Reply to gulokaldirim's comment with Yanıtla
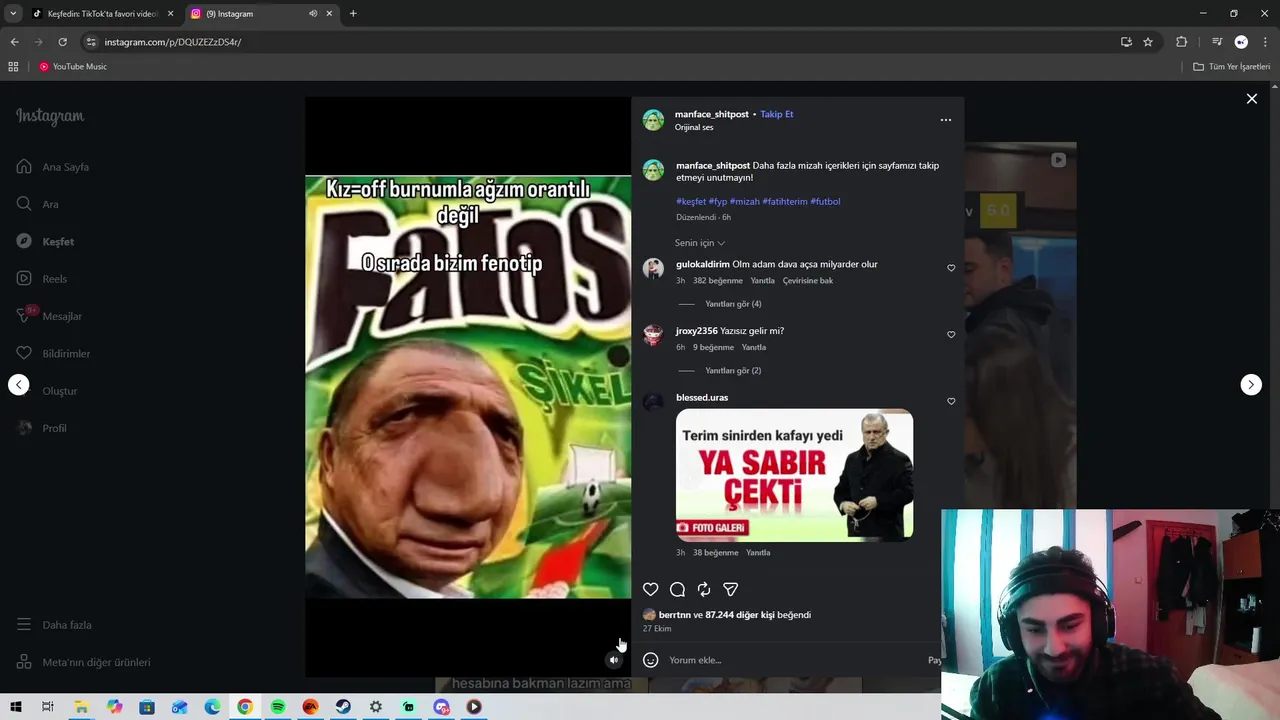The image size is (1280, 720). 762,281
